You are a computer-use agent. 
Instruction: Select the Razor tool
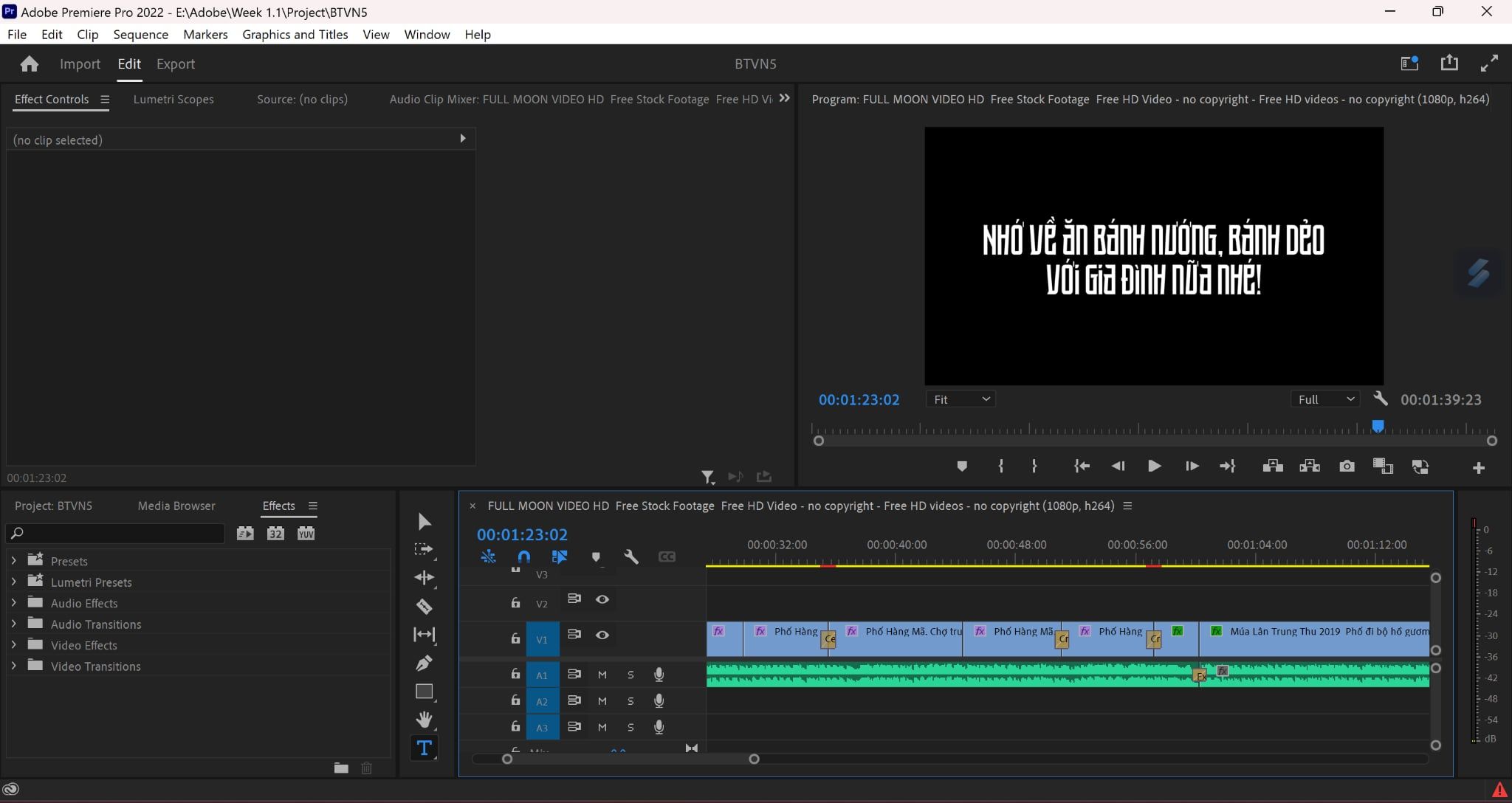coord(424,606)
